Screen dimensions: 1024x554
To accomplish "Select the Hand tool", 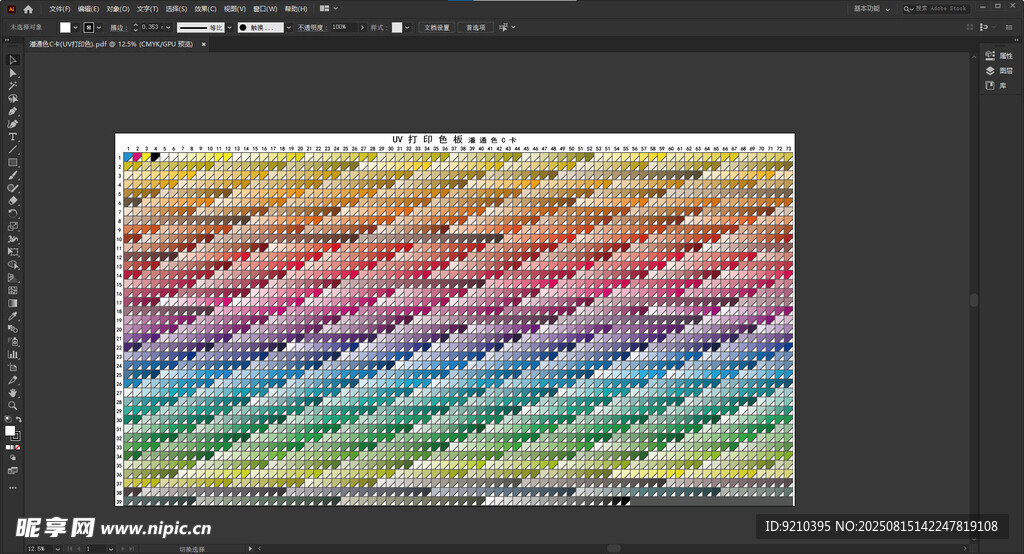I will pos(13,393).
